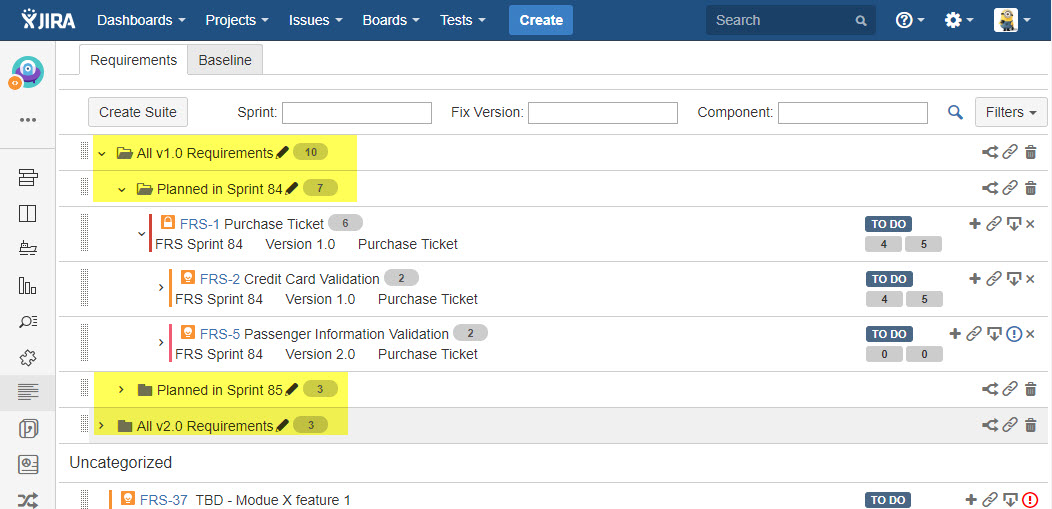Edit the Planned in Sprint 85 suite name

pyautogui.click(x=292, y=389)
